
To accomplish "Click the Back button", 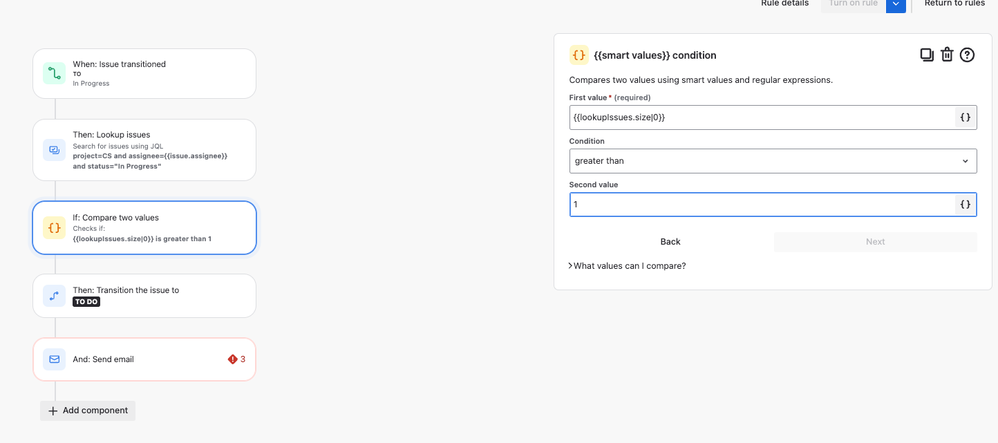I will coord(670,242).
